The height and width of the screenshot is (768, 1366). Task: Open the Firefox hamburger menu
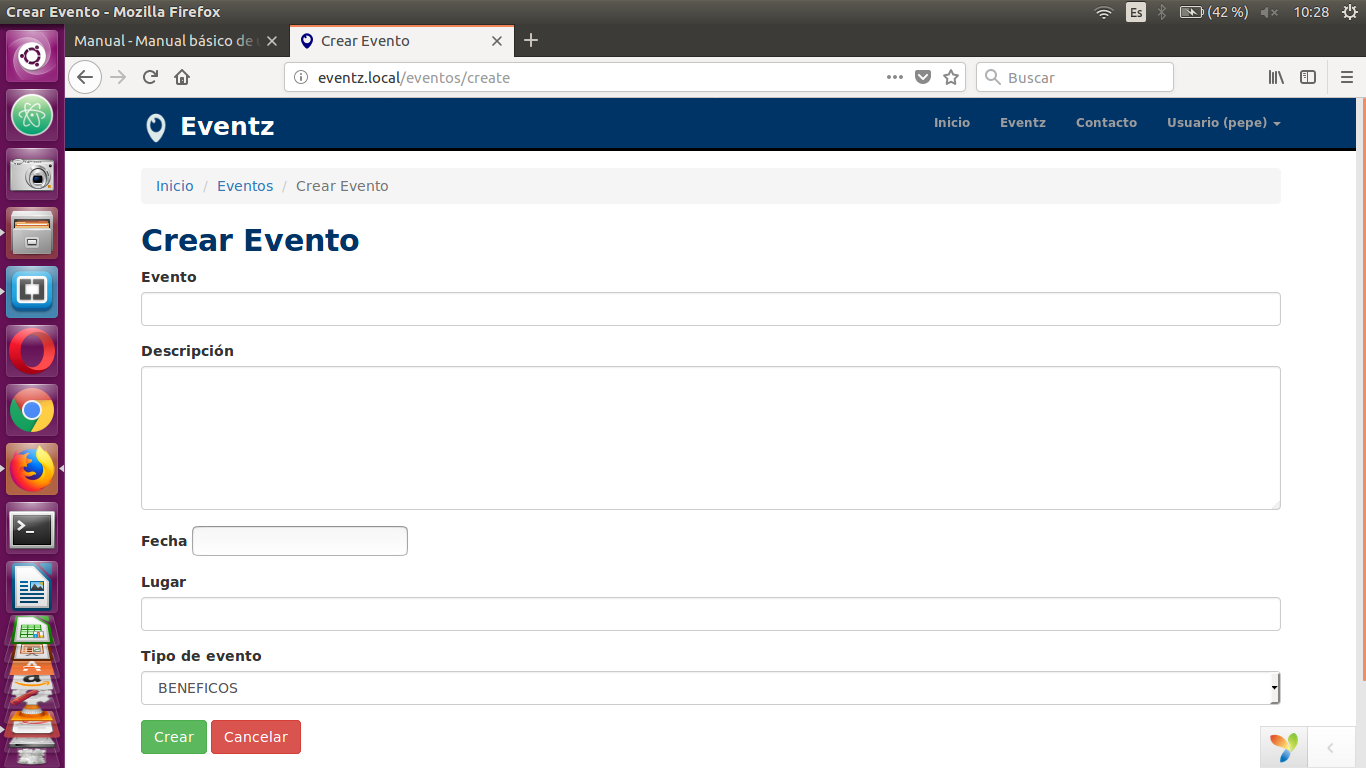pos(1347,77)
